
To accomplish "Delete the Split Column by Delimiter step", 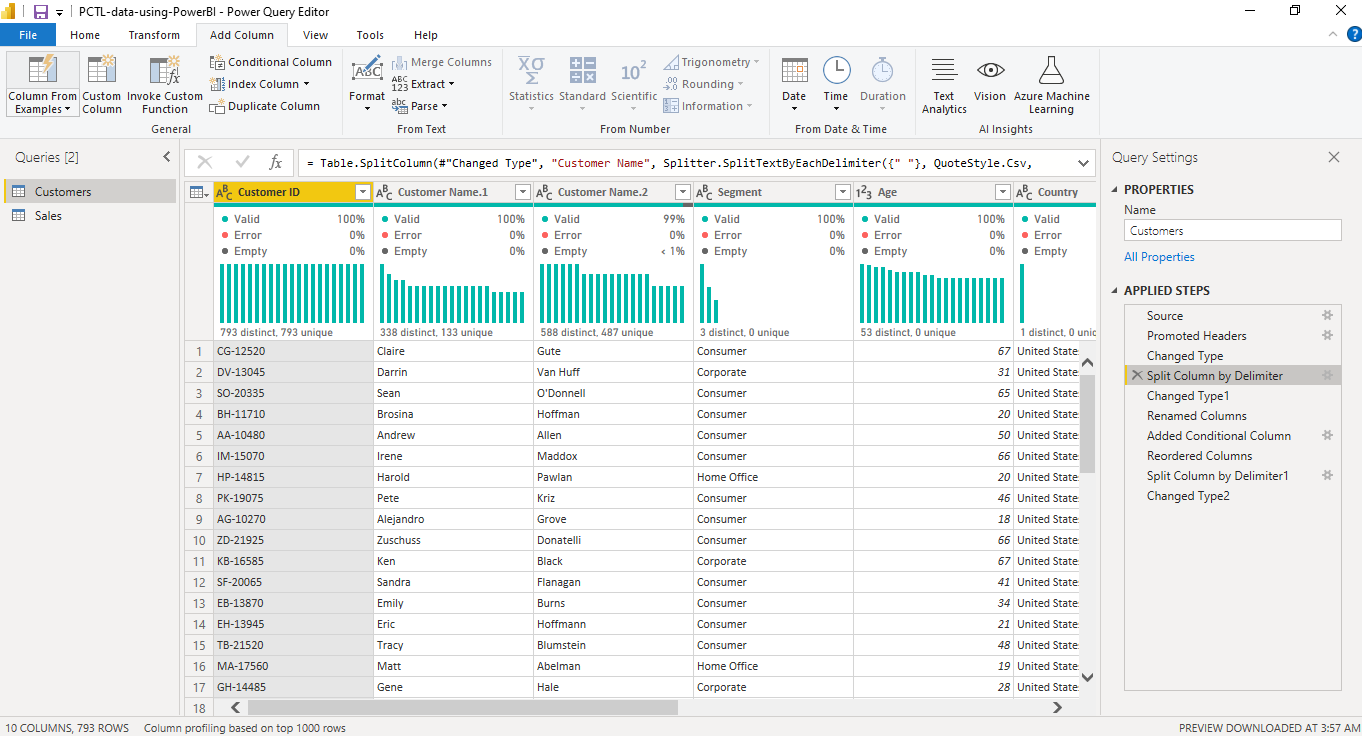I will coord(1136,375).
